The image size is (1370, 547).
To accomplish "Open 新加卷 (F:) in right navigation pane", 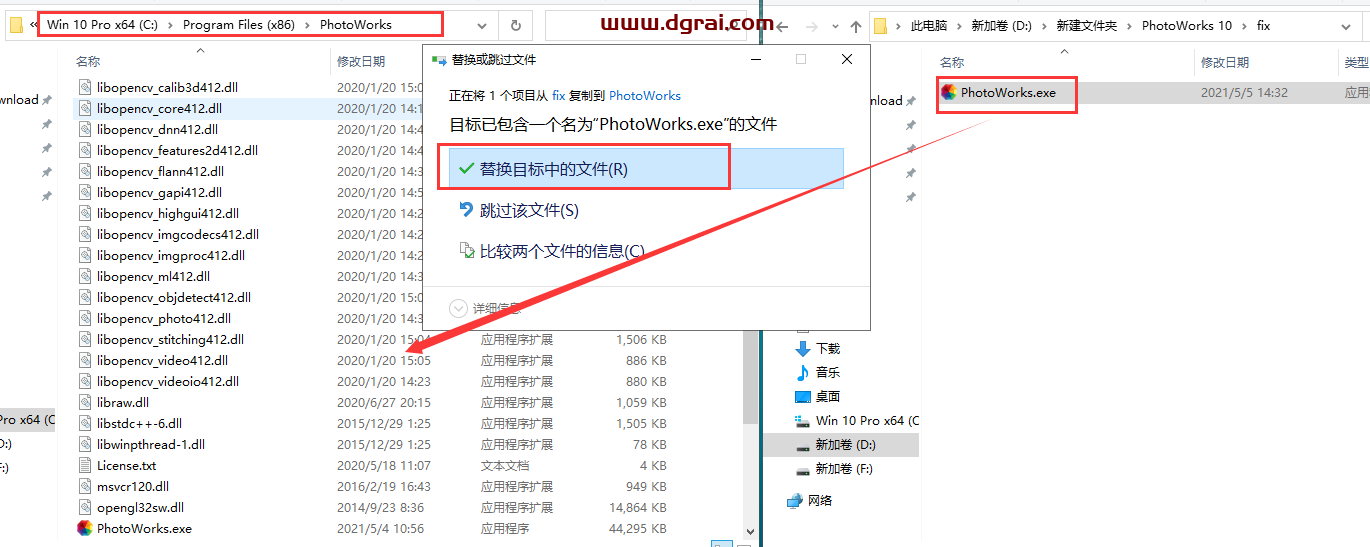I will pyautogui.click(x=845, y=468).
